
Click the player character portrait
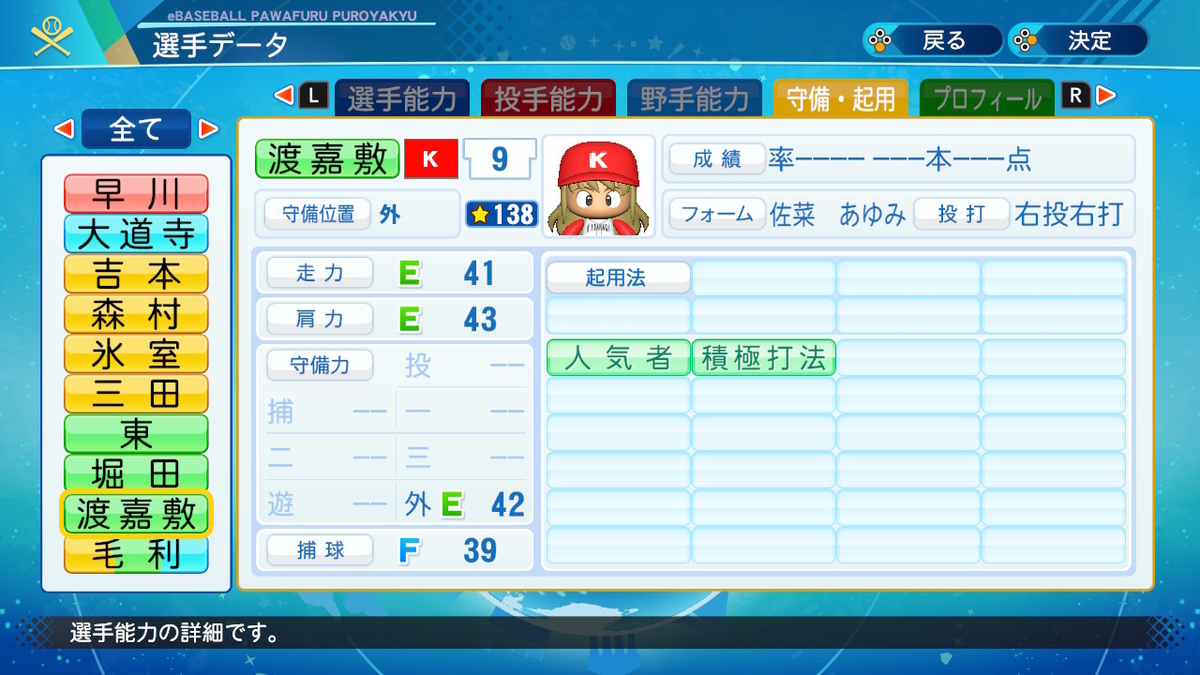pyautogui.click(x=598, y=187)
